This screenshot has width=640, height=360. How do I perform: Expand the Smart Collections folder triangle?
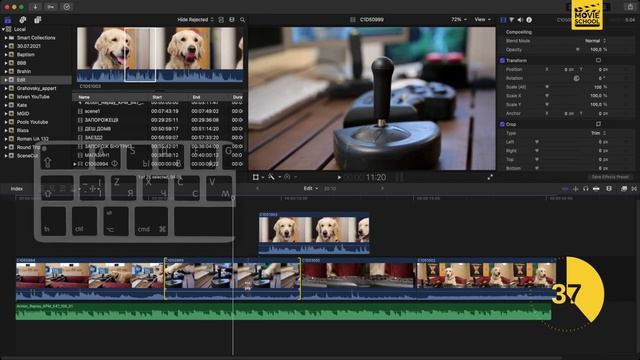(6, 38)
